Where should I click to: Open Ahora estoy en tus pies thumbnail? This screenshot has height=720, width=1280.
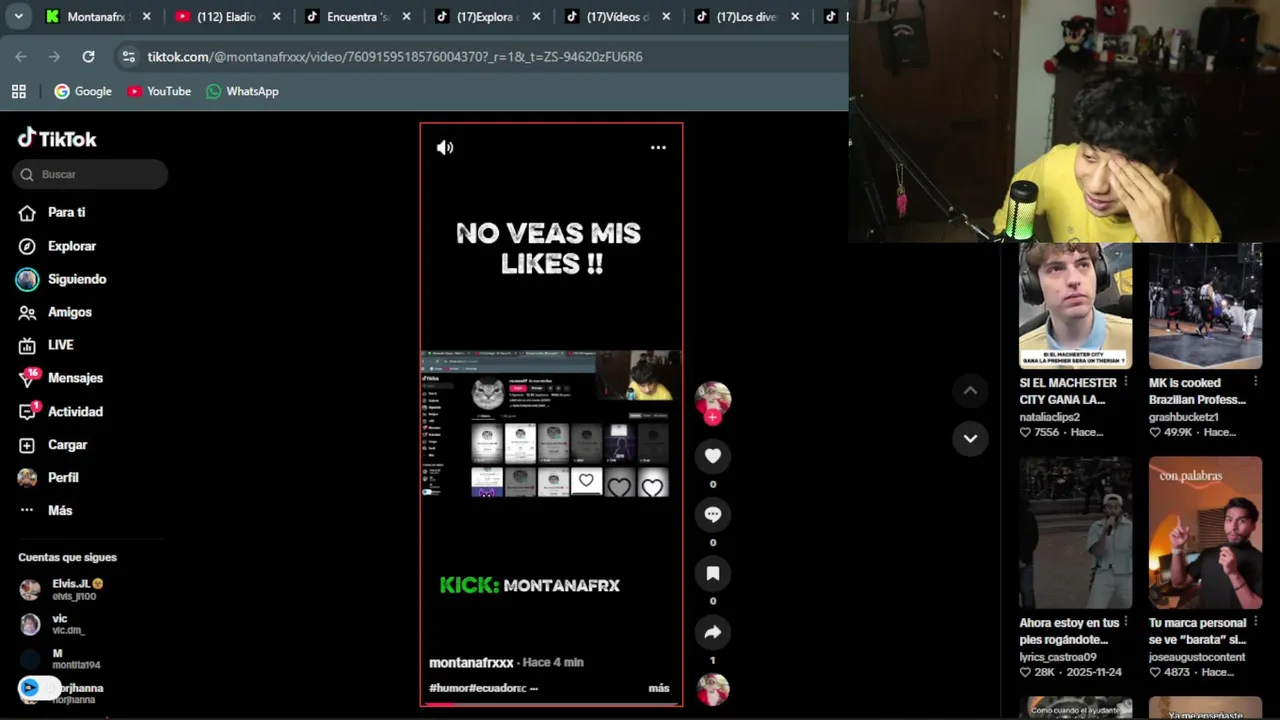point(1075,533)
